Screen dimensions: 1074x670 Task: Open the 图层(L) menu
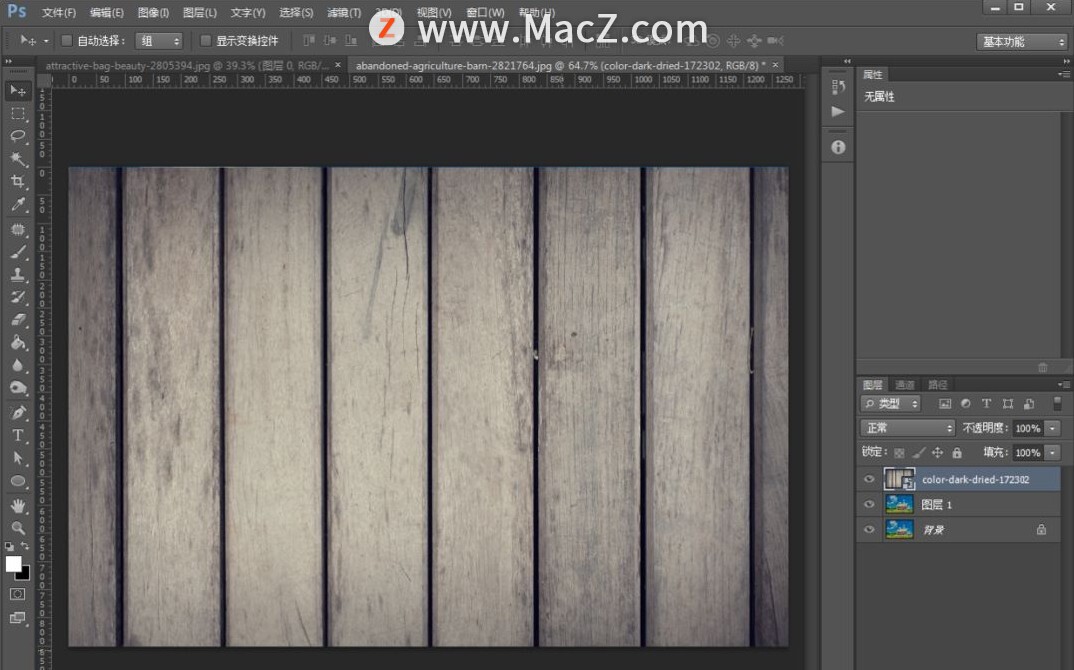(200, 12)
